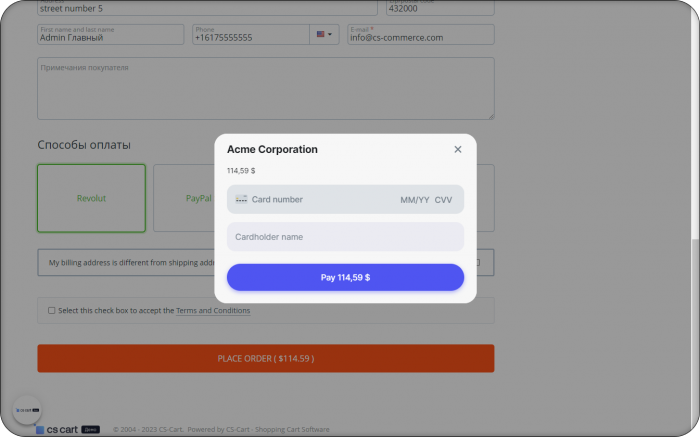Click the round CS-Cart floating widget icon
Image resolution: width=700 pixels, height=437 pixels.
coord(27,410)
